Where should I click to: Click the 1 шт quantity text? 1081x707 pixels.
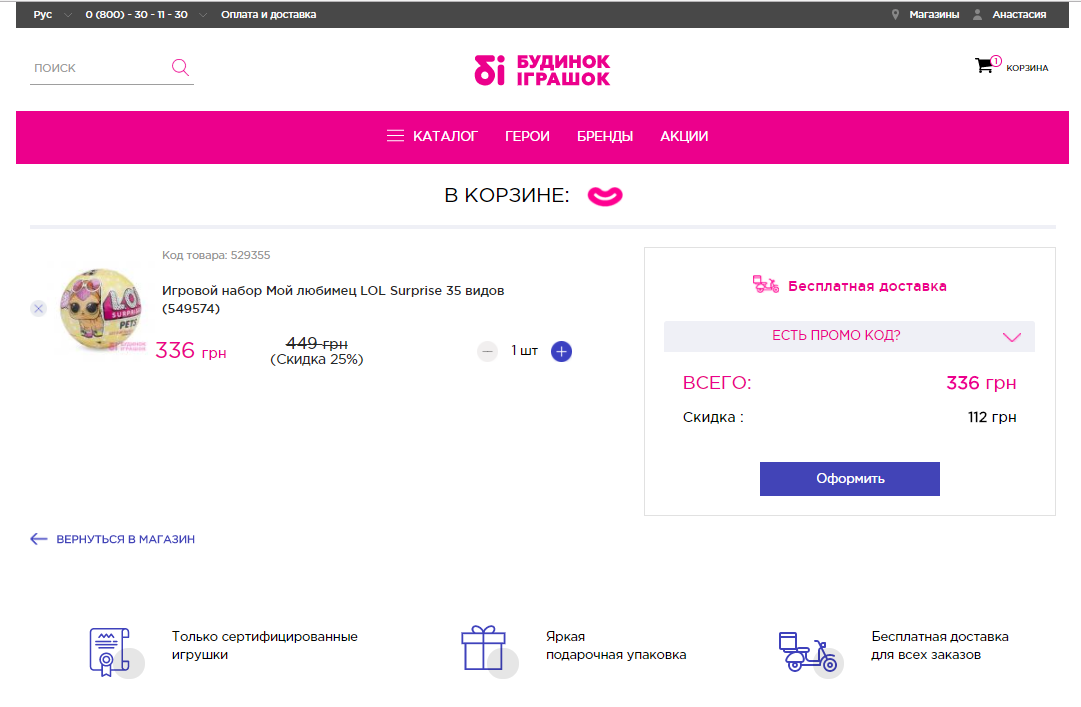tap(525, 351)
